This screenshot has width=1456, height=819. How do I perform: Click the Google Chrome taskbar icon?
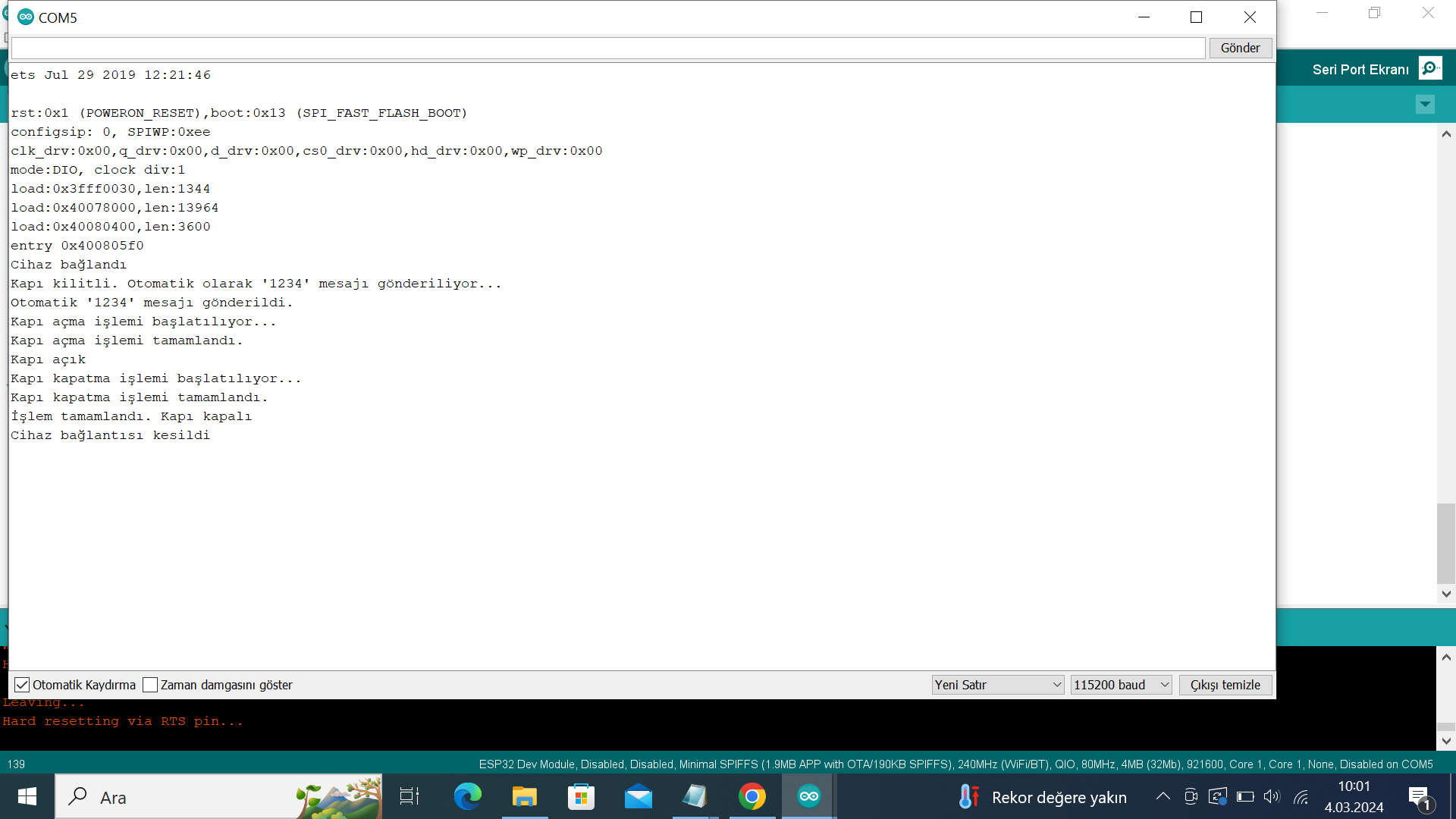click(x=752, y=797)
